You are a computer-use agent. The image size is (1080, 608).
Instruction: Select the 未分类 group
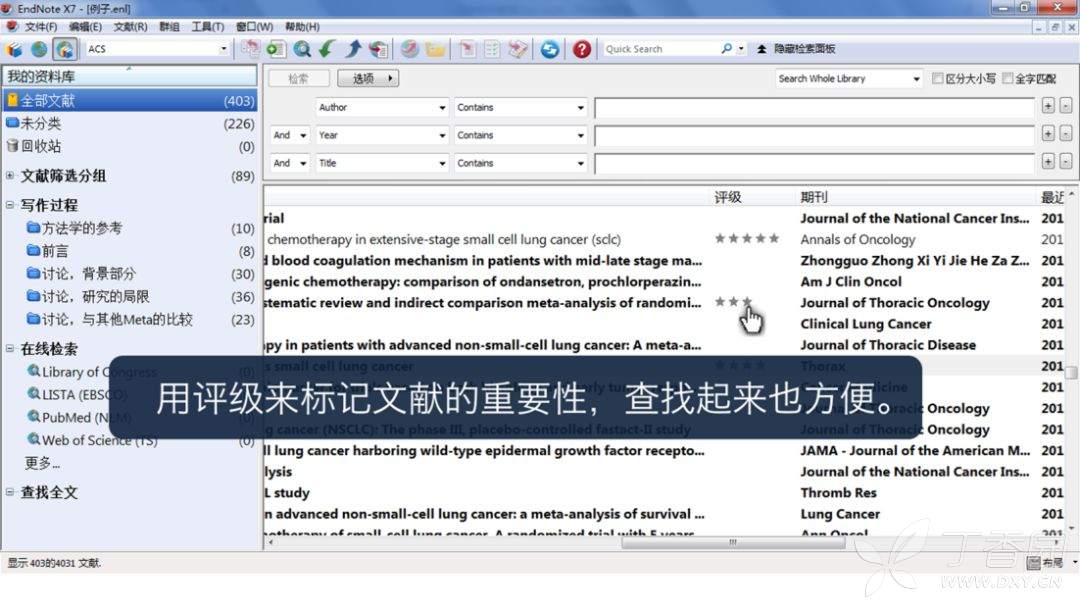[x=129, y=123]
